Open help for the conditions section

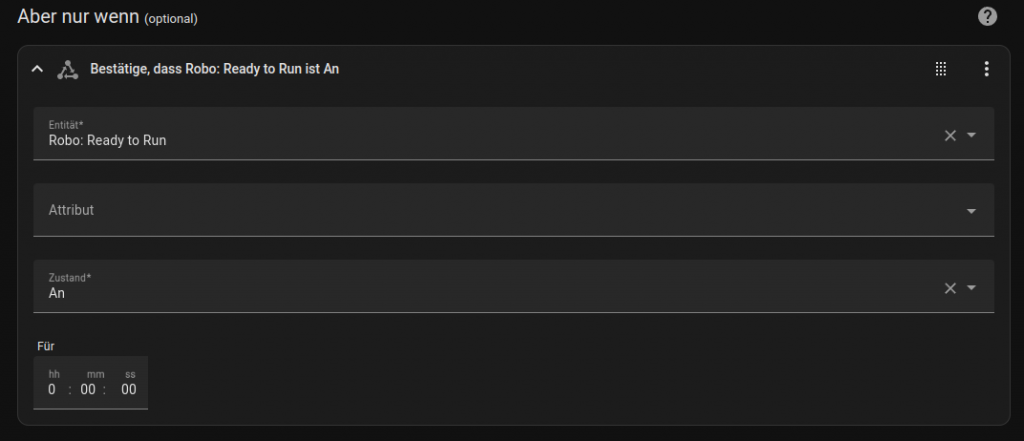pyautogui.click(x=987, y=17)
